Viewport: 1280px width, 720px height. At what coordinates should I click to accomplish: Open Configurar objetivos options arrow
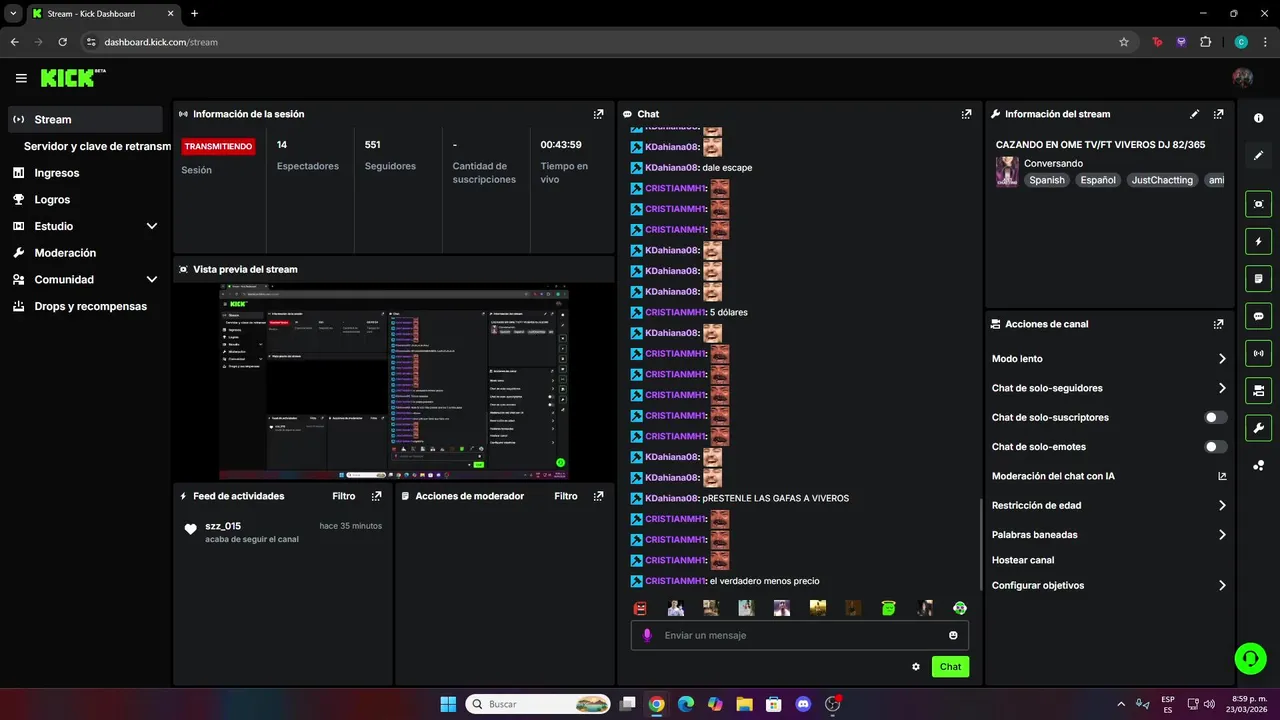pyautogui.click(x=1222, y=586)
